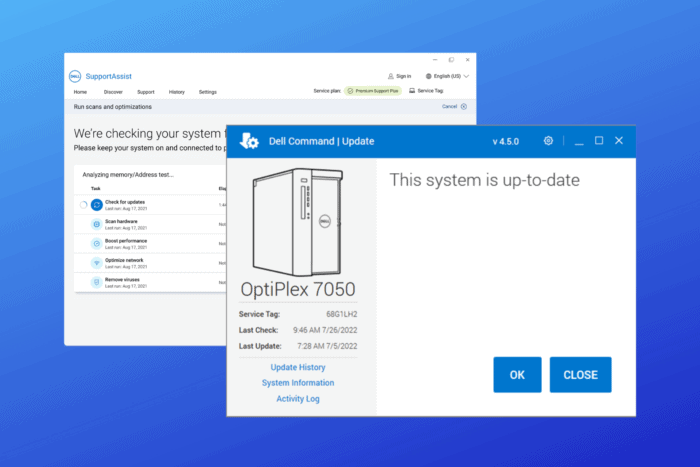Click the Last Check time 9:46 AM 7/26/2022
The image size is (700, 467).
(325, 330)
